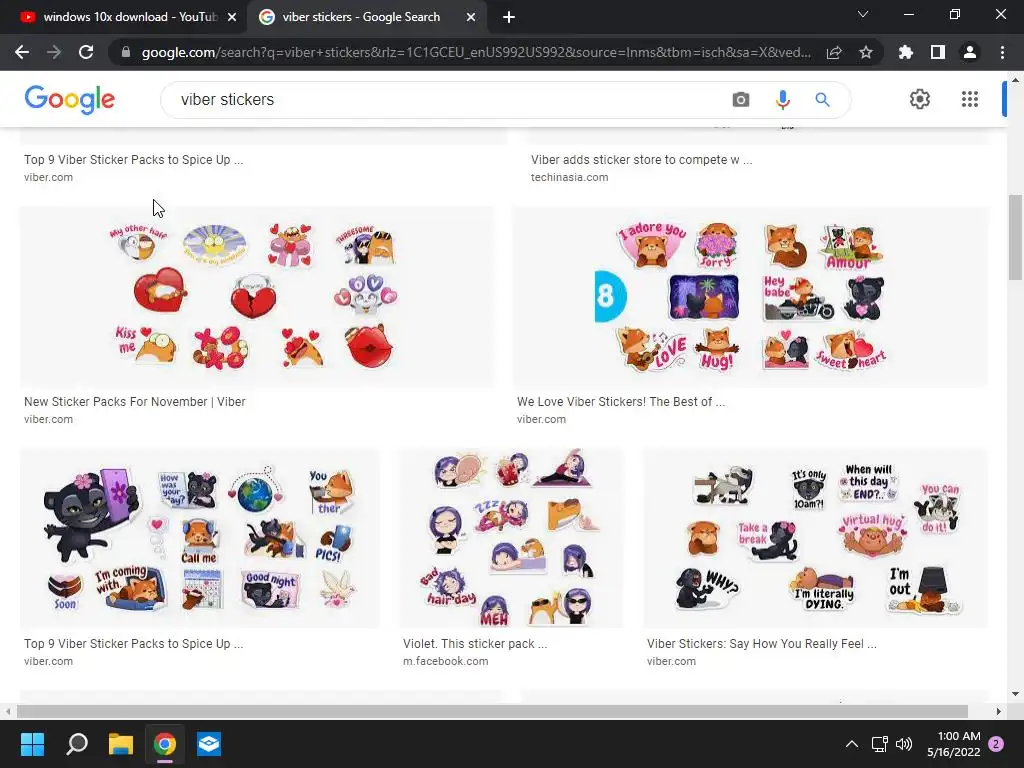Go to Google home via logo

click(70, 99)
